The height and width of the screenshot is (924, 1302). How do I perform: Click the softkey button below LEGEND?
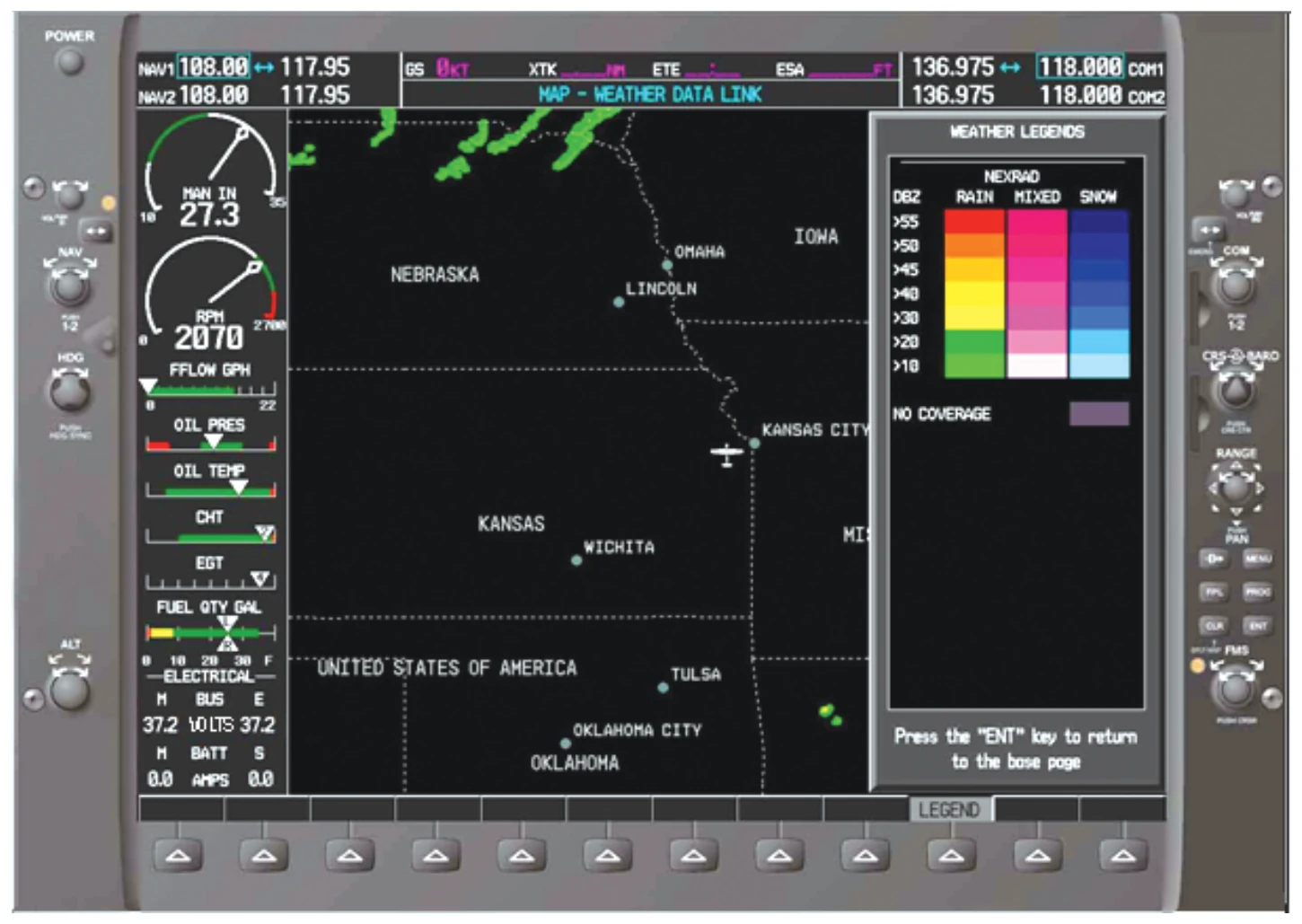[x=951, y=856]
